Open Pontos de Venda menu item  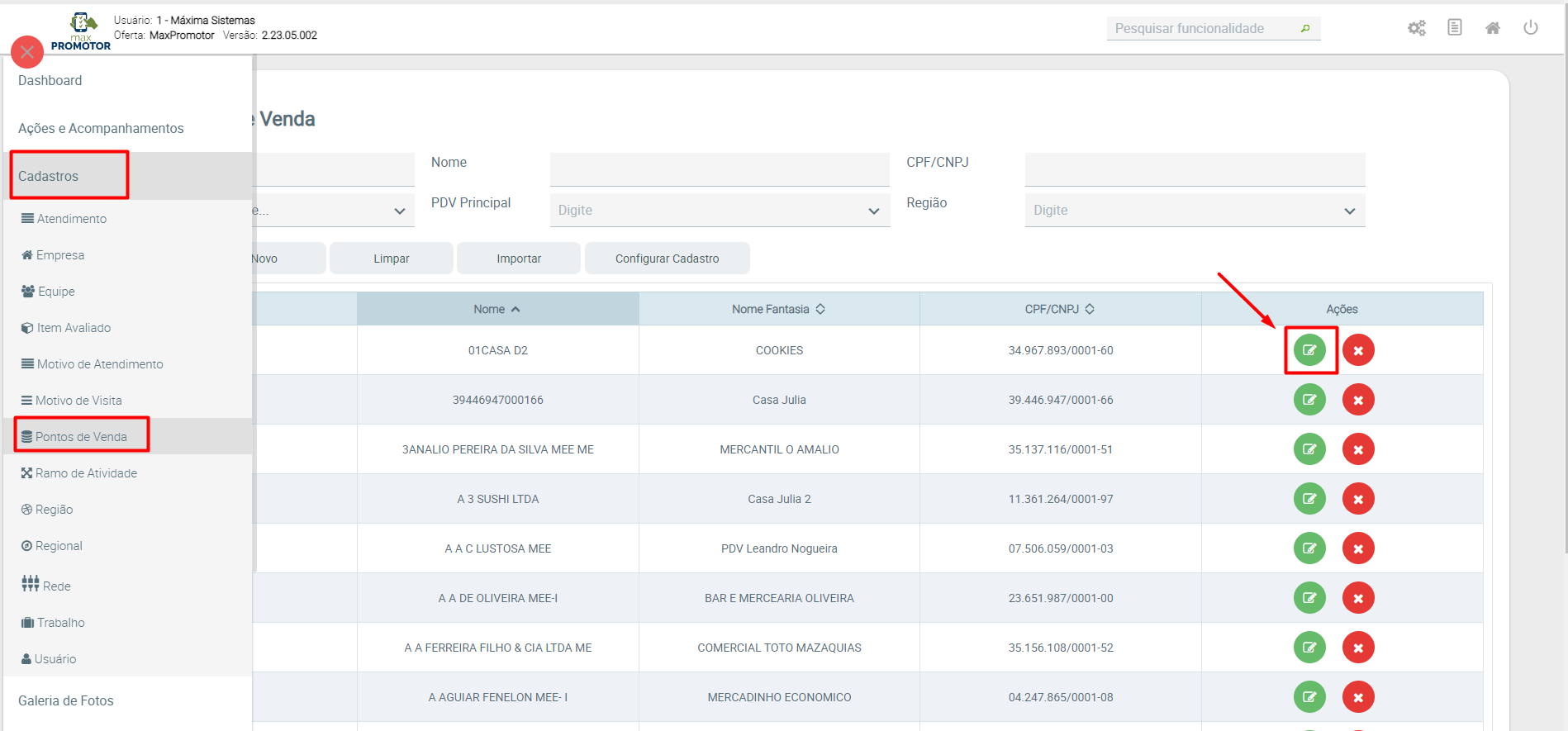tap(81, 436)
